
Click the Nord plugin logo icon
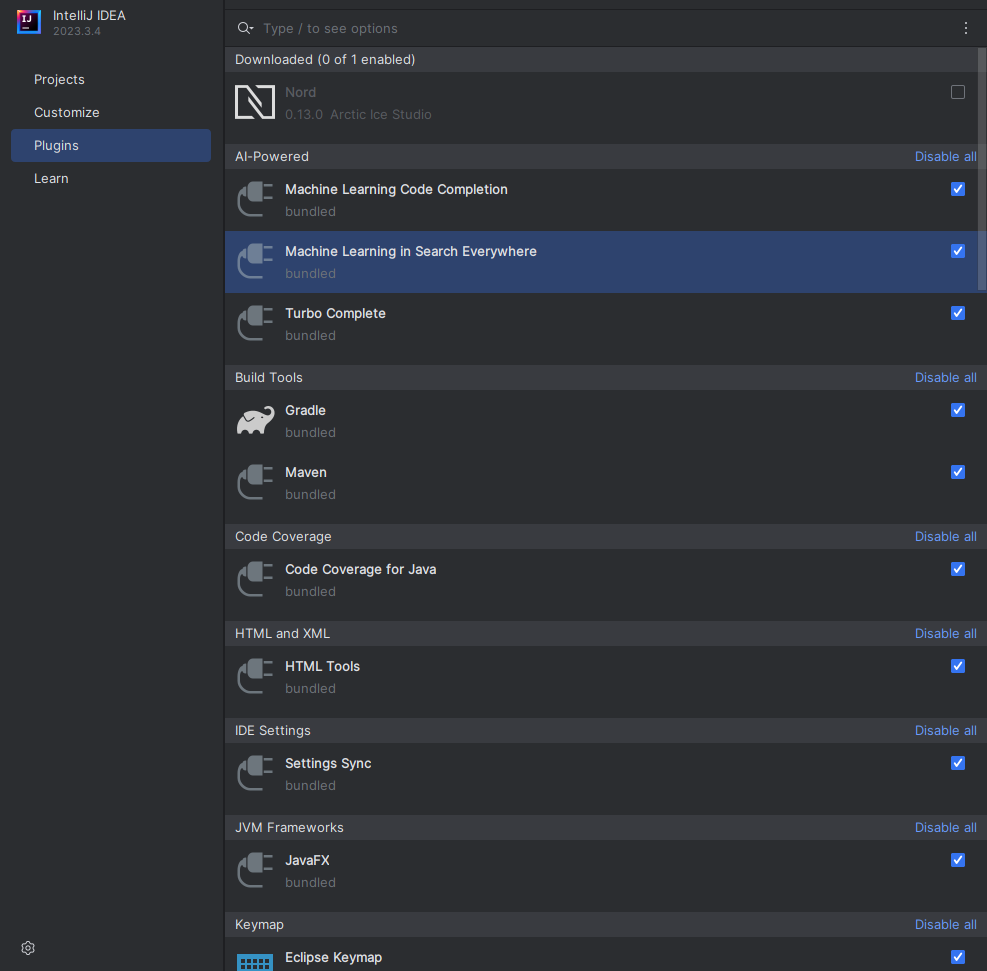(x=255, y=102)
